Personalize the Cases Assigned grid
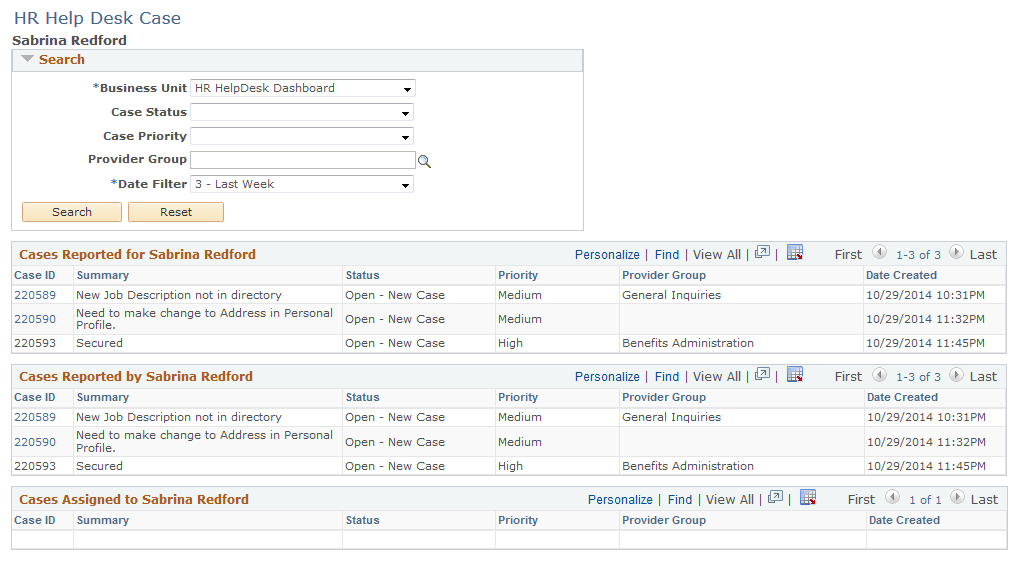 pyautogui.click(x=620, y=499)
